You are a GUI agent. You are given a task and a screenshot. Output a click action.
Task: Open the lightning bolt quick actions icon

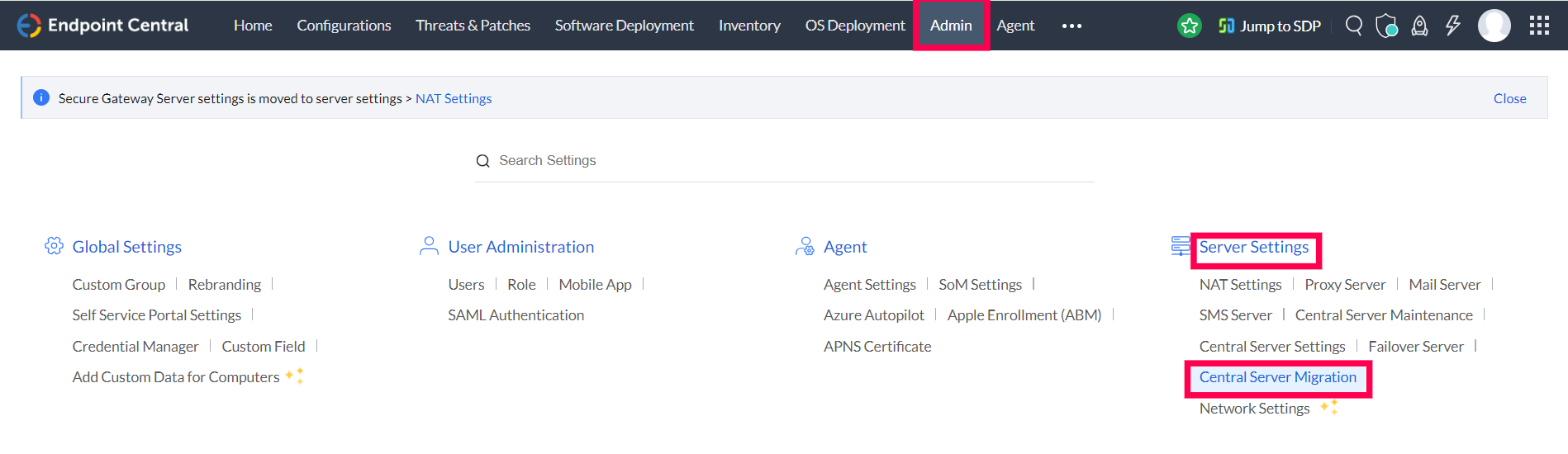(x=1452, y=26)
